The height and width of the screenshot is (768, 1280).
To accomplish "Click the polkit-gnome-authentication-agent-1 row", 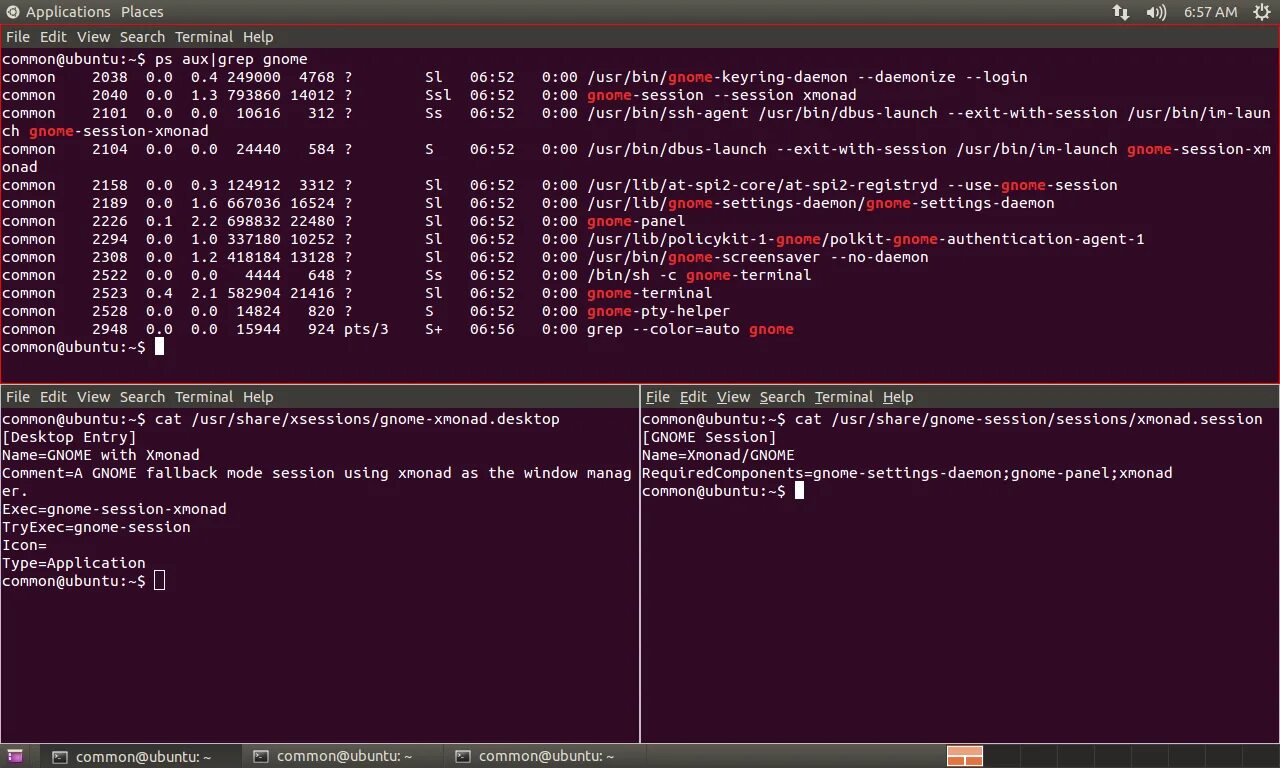I will (573, 239).
